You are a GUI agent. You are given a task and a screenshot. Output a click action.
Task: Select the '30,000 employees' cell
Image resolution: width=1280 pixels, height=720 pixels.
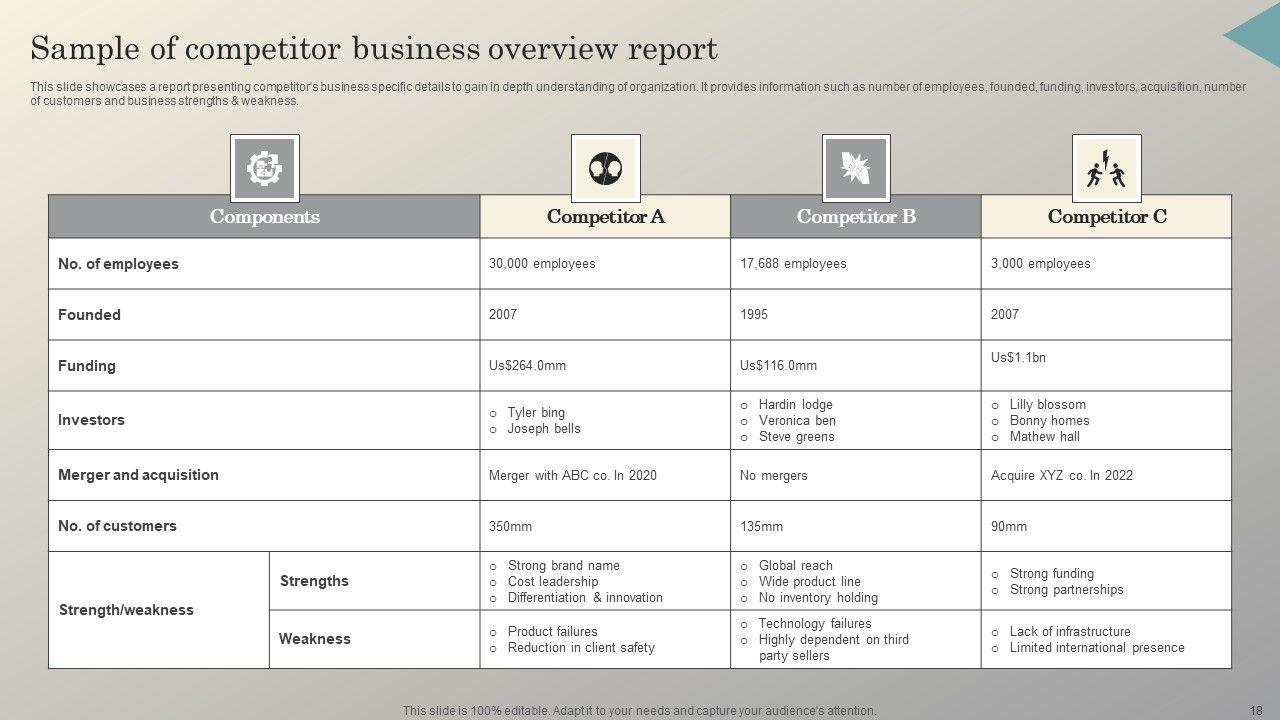(542, 264)
